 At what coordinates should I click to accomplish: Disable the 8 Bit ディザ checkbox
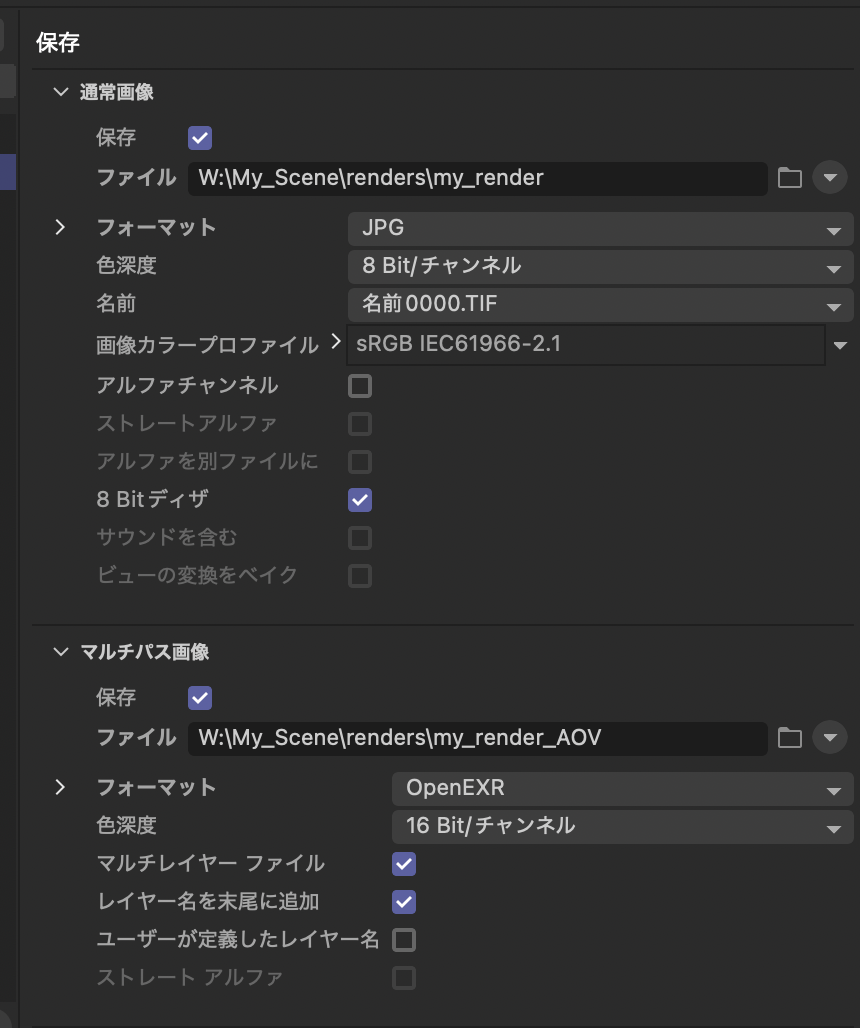360,500
